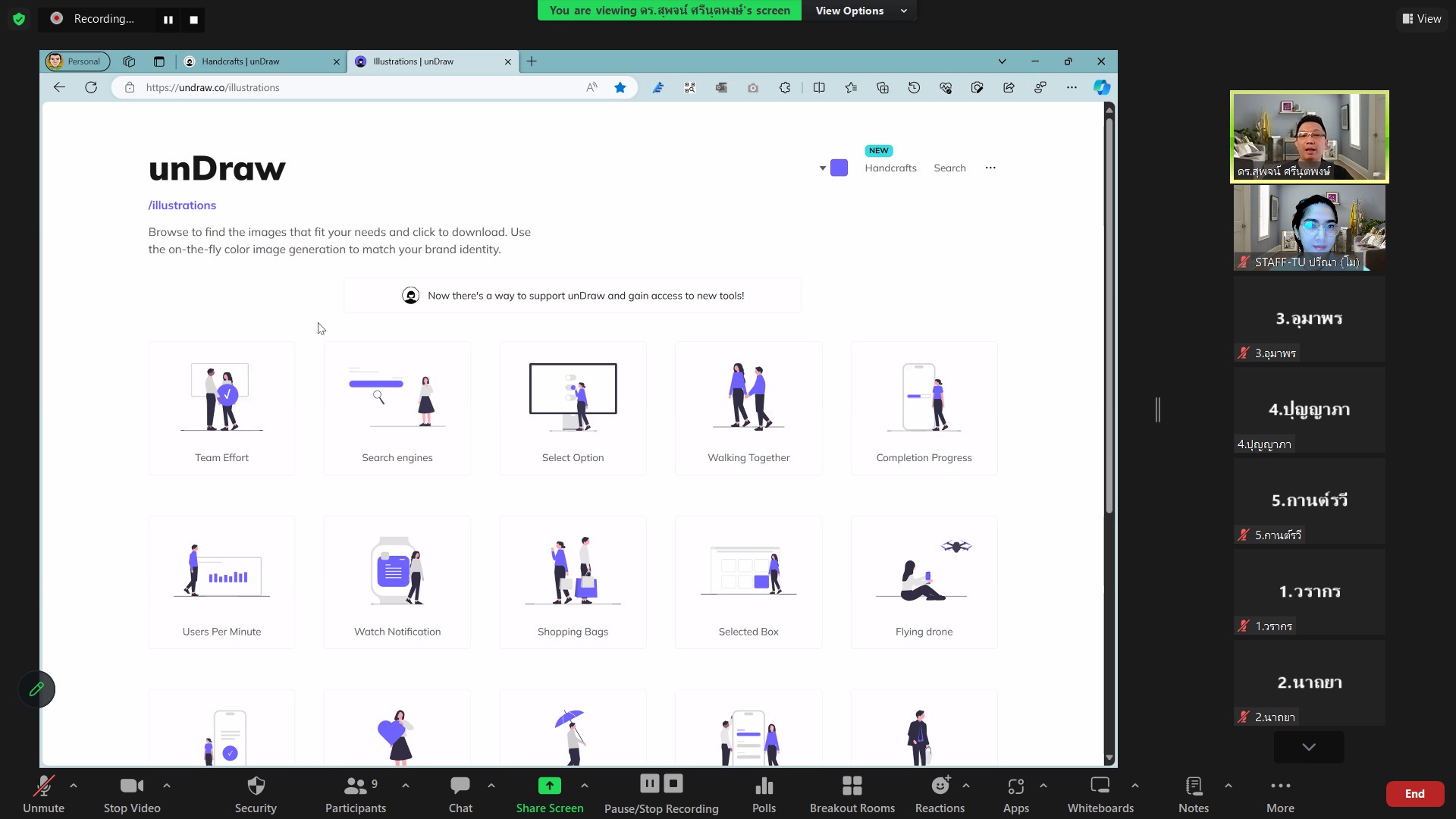
Task: Open the purple color picker swatch
Action: coord(839,168)
